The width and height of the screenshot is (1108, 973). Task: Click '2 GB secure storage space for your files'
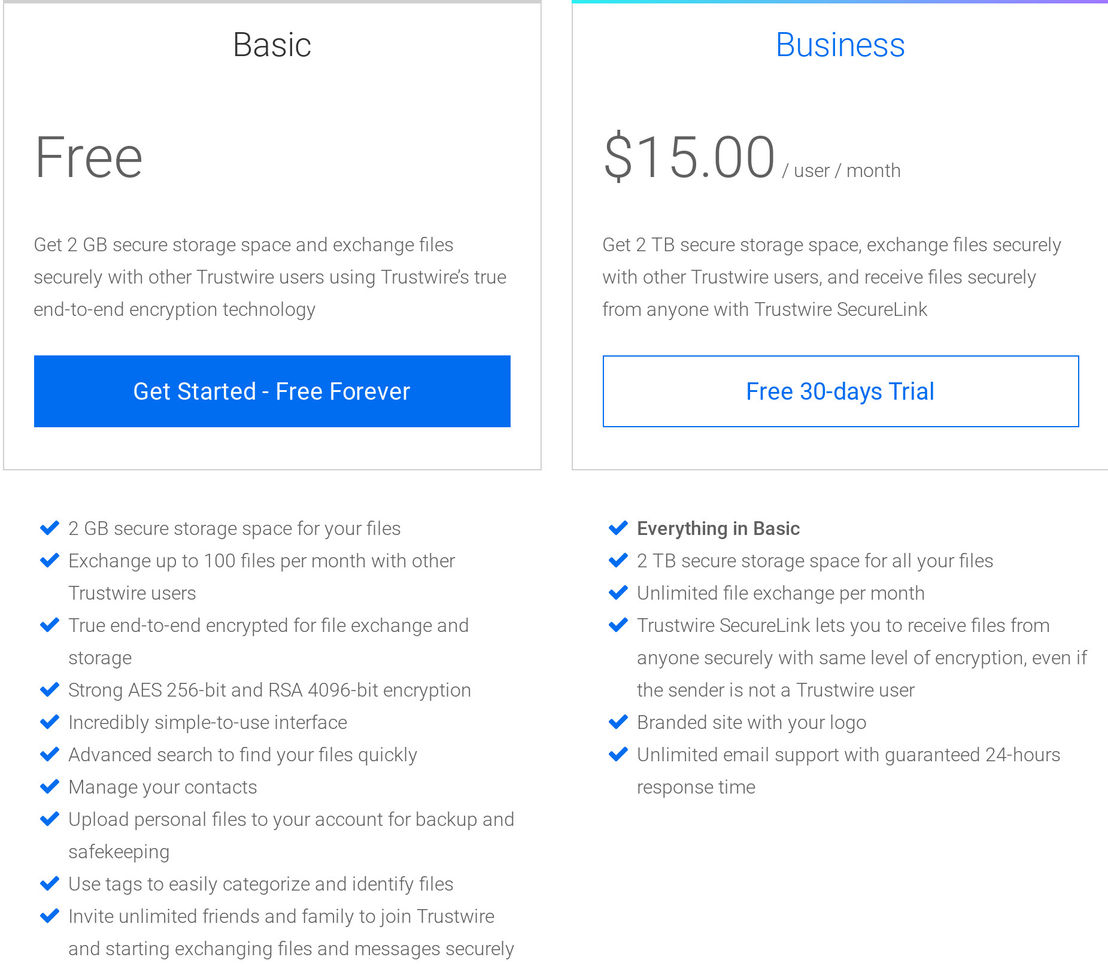[235, 529]
